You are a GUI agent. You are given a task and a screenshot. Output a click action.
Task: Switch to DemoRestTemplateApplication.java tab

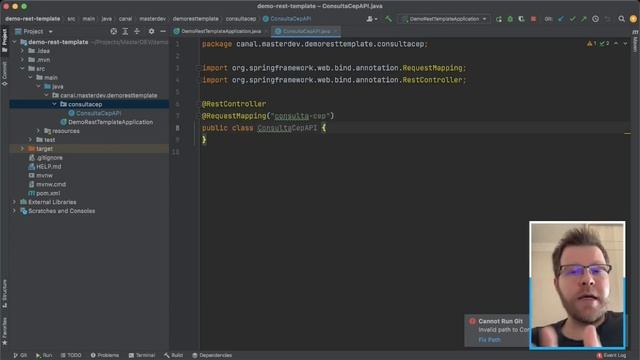coord(220,31)
